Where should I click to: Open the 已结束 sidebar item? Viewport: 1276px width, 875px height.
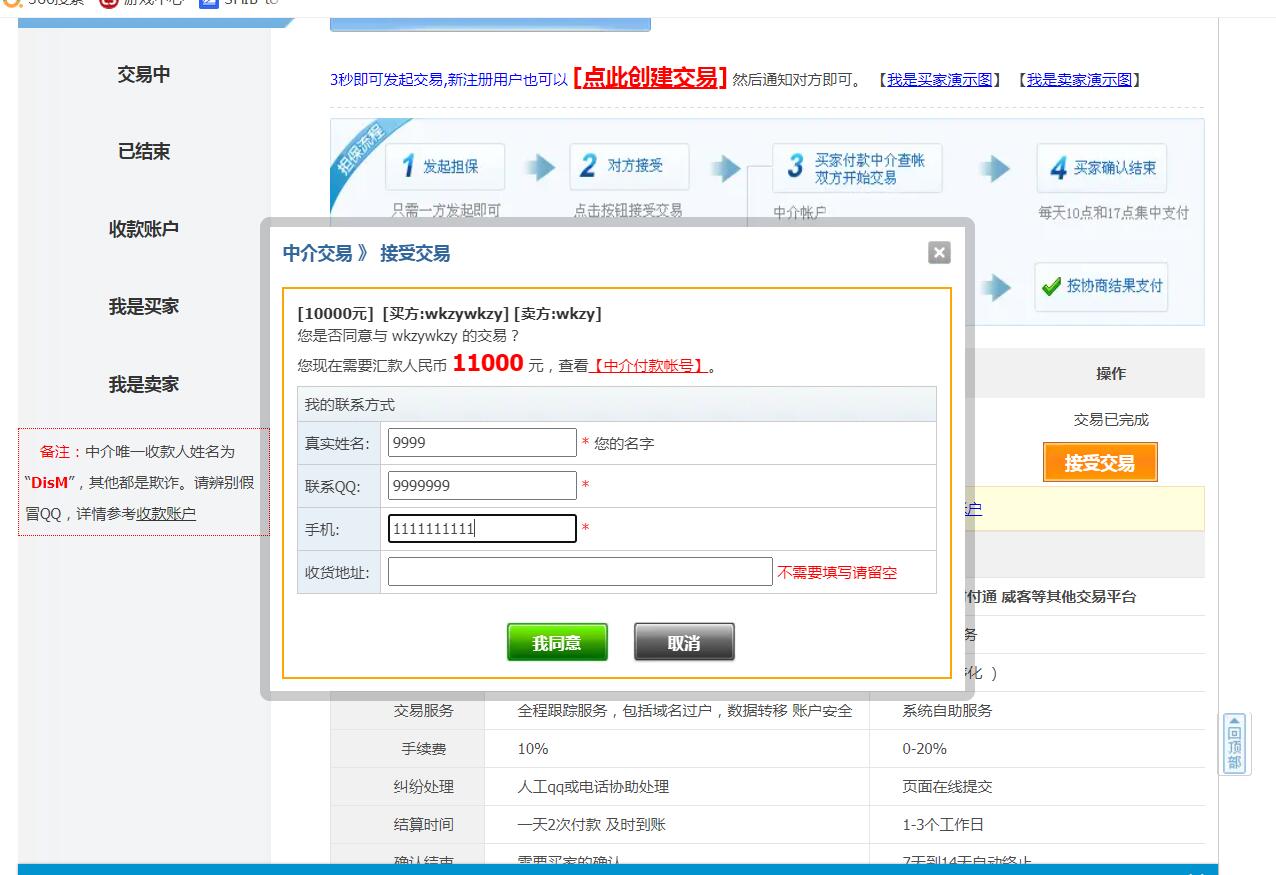click(x=144, y=152)
